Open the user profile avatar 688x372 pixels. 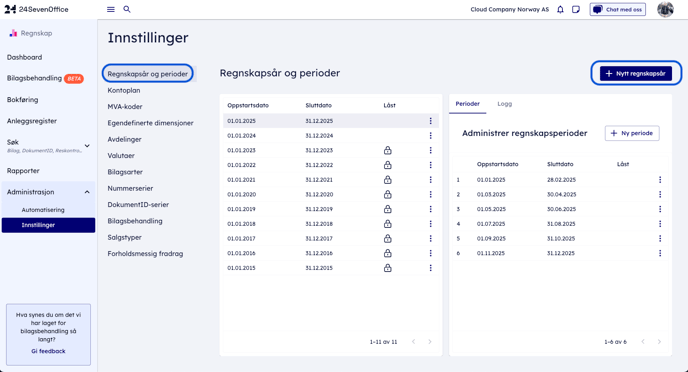pyautogui.click(x=665, y=9)
